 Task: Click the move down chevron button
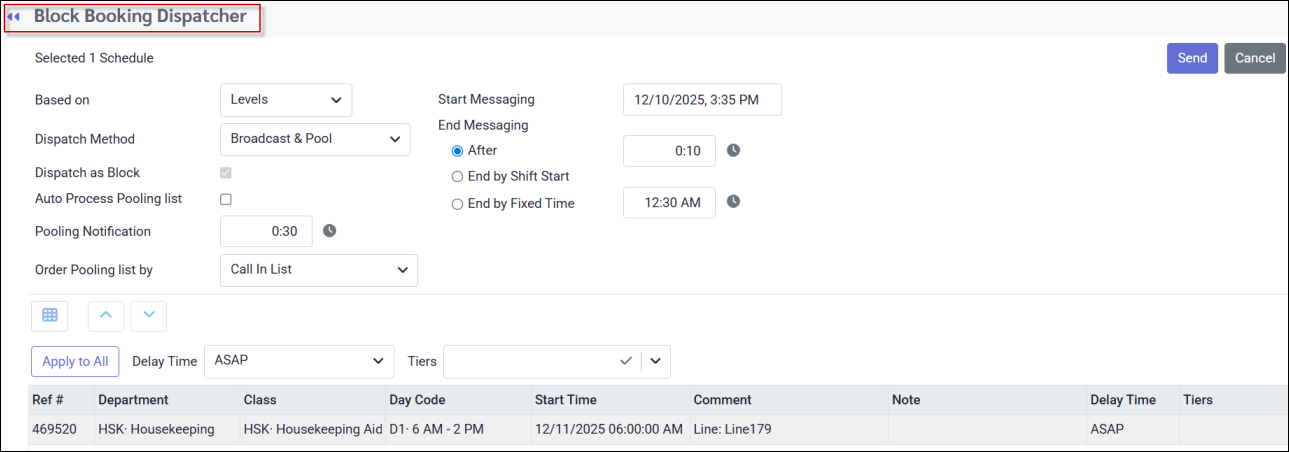(149, 315)
